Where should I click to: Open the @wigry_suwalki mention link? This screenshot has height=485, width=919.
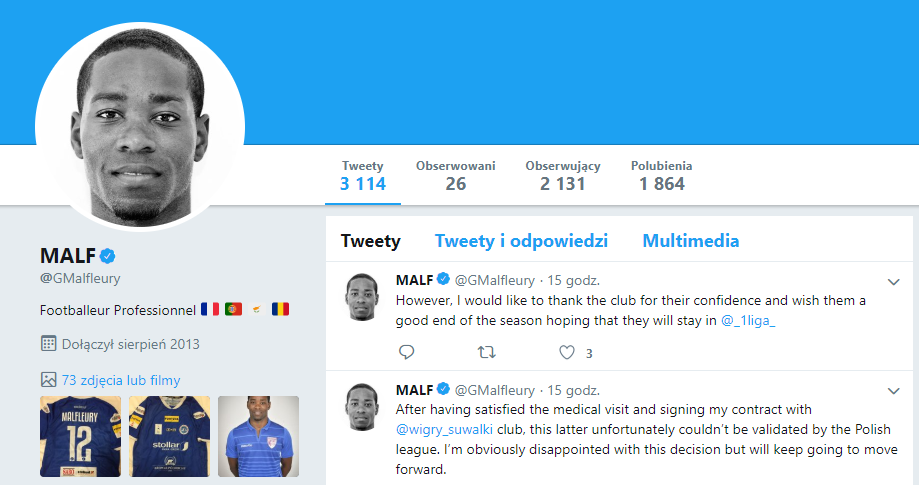coord(437,430)
